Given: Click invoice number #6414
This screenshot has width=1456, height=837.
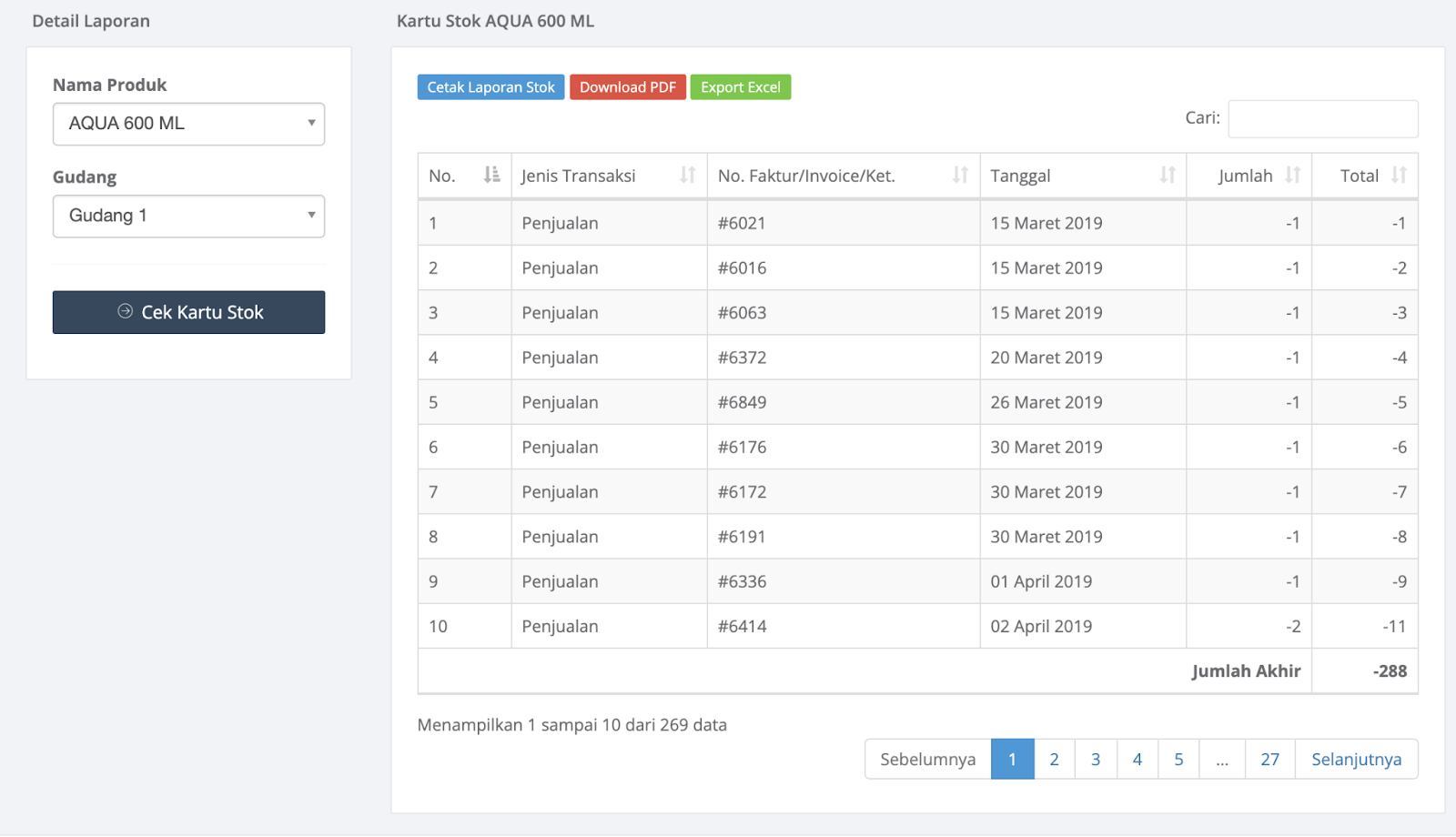Looking at the screenshot, I should [742, 626].
